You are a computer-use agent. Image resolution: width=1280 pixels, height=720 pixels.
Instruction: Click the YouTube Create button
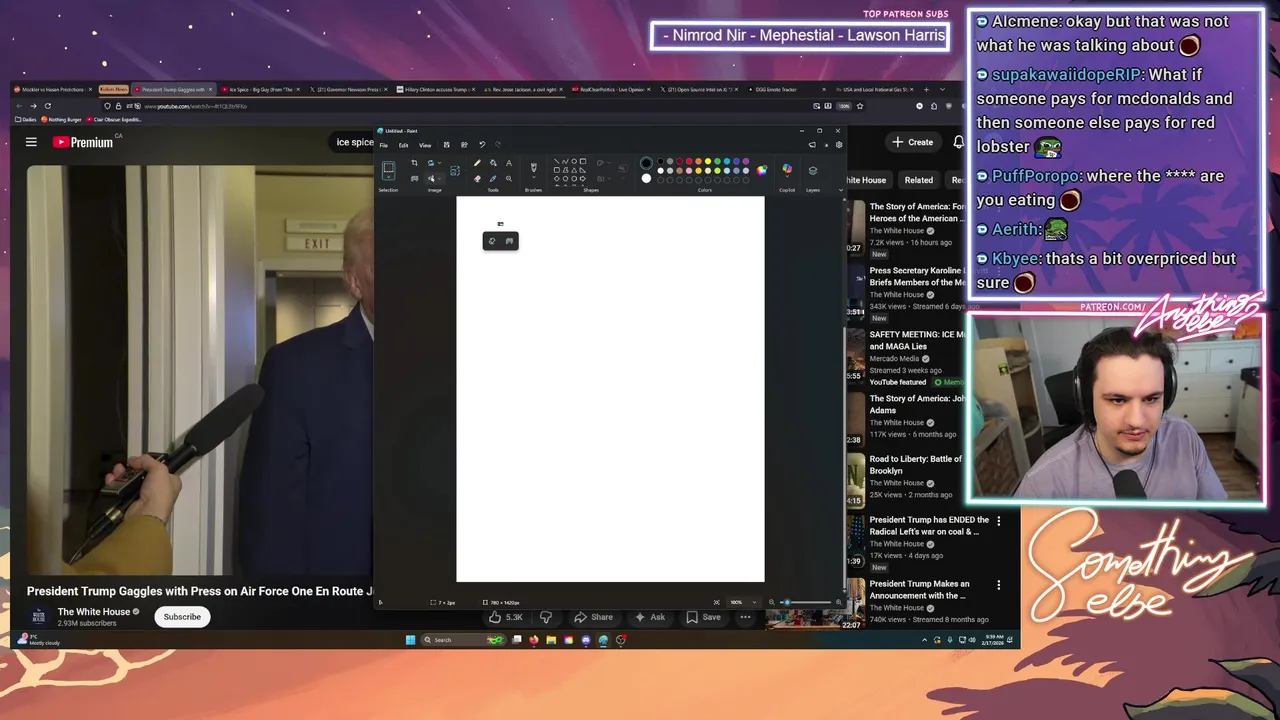[x=913, y=142]
